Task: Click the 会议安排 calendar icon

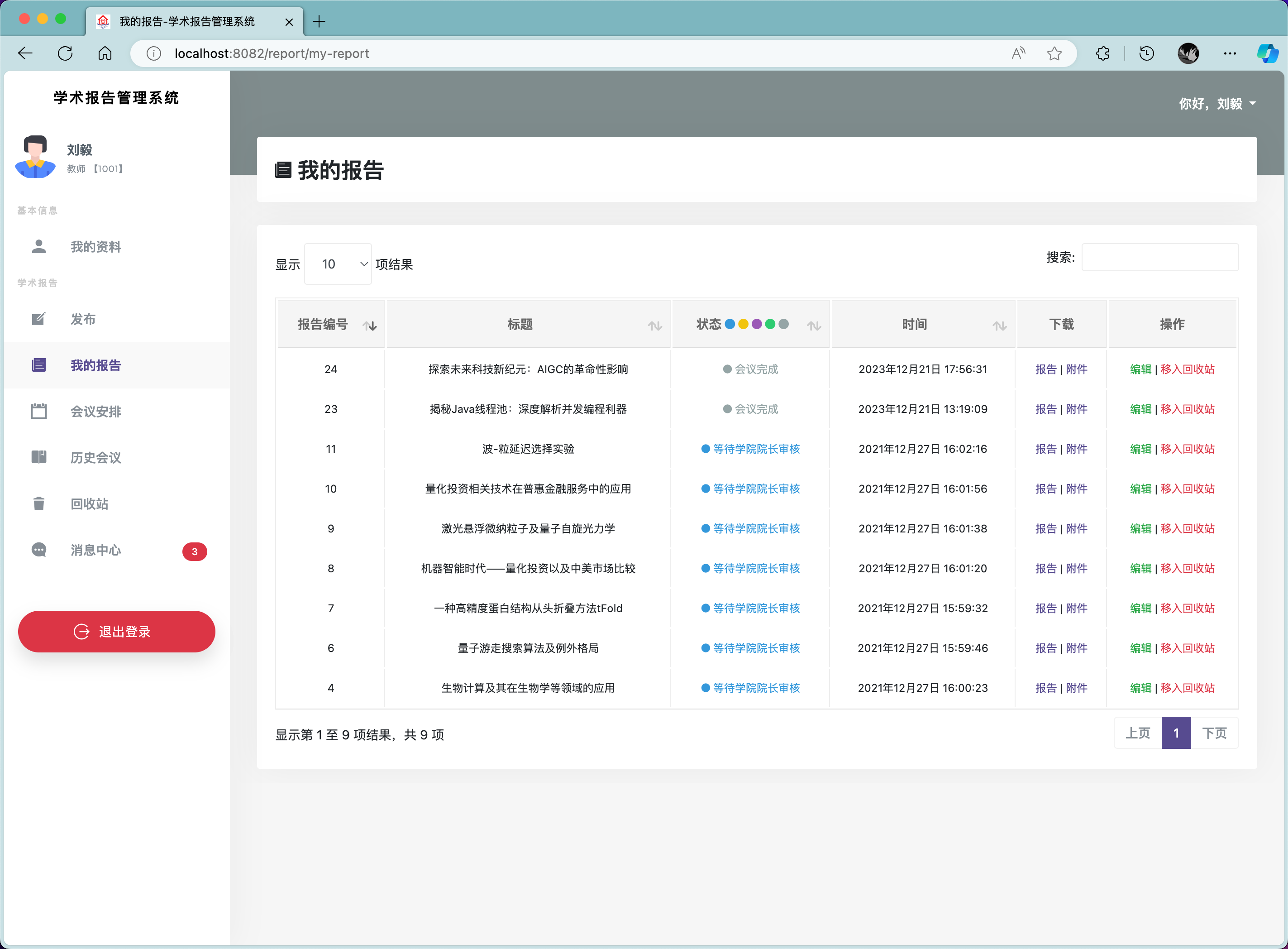Action: tap(38, 411)
